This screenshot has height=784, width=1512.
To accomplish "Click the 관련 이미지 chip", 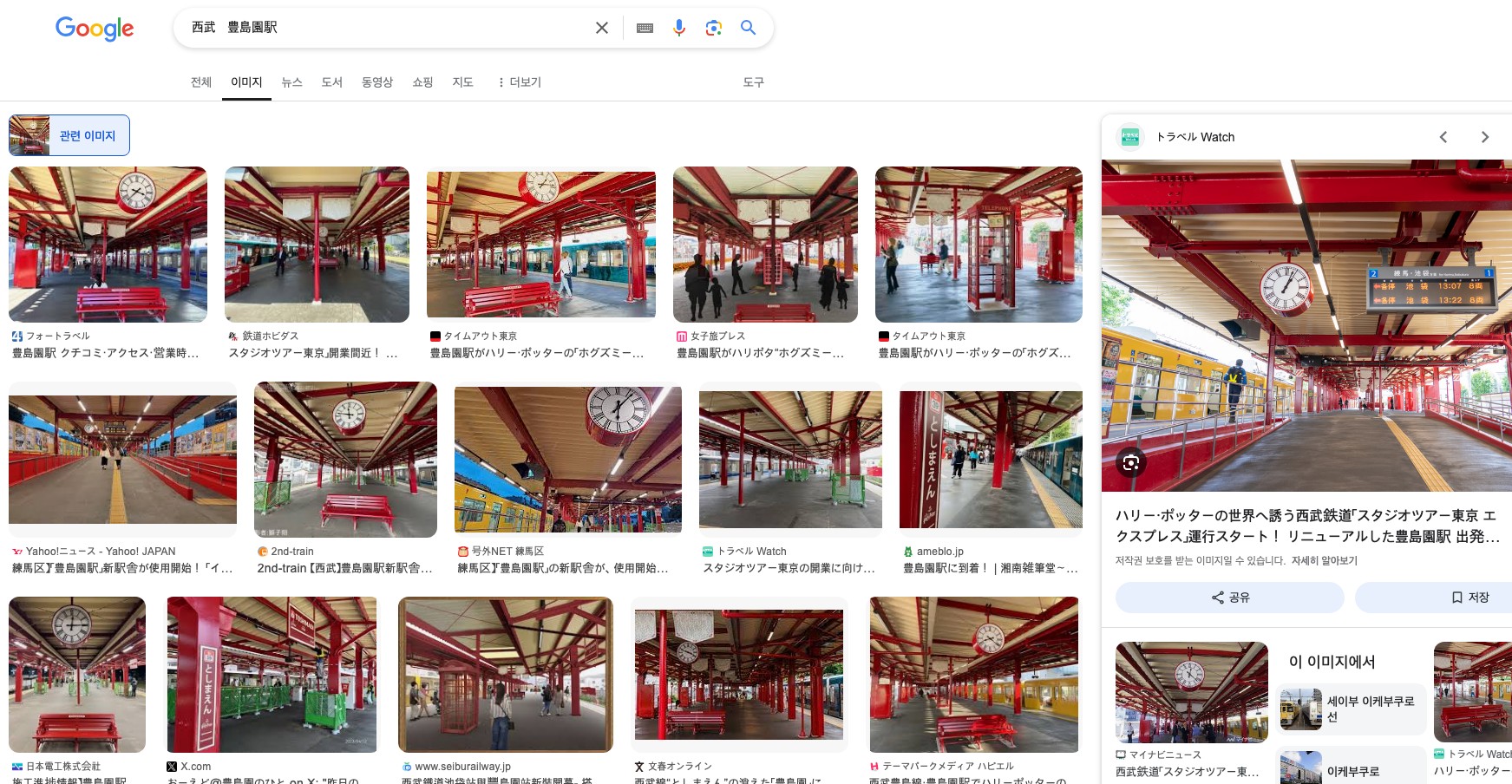I will point(69,135).
